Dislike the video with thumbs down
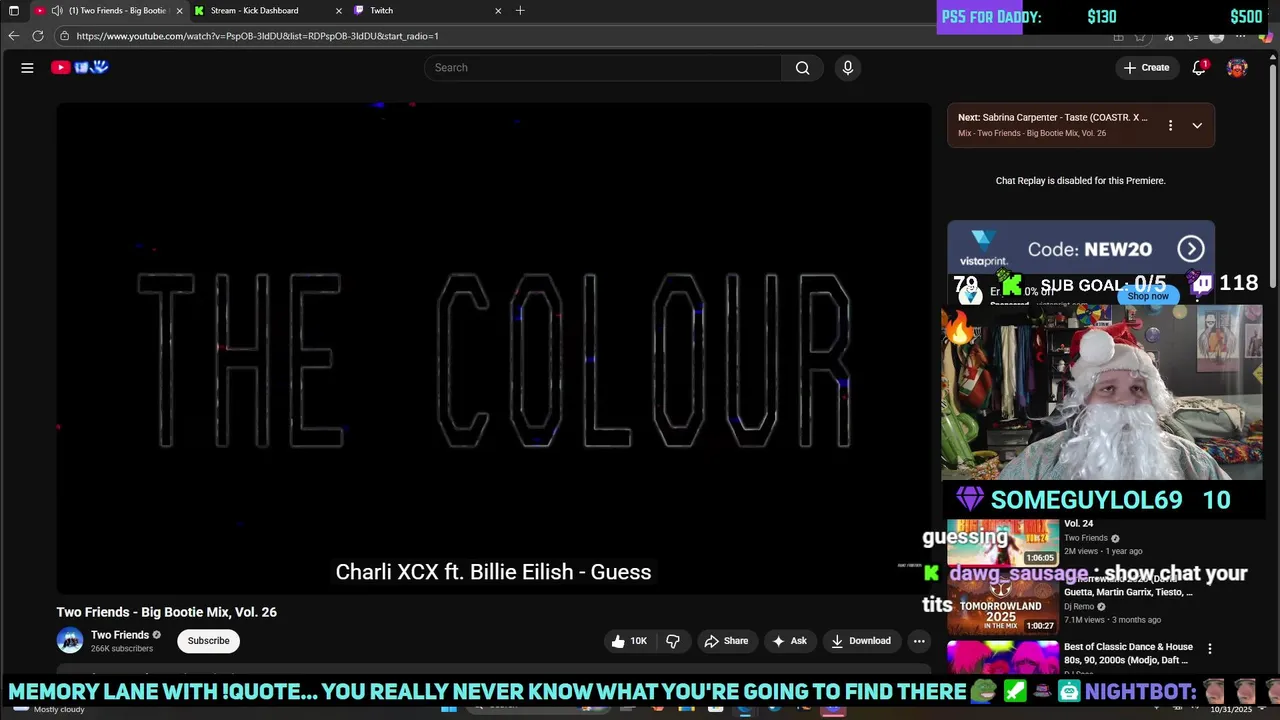Screen dimensions: 1280x720 pyautogui.click(x=673, y=641)
